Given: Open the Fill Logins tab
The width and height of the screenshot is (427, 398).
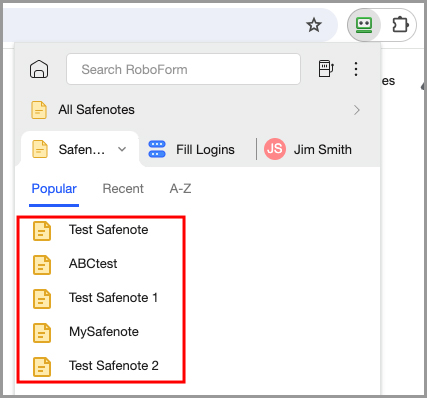Looking at the screenshot, I should (x=192, y=149).
